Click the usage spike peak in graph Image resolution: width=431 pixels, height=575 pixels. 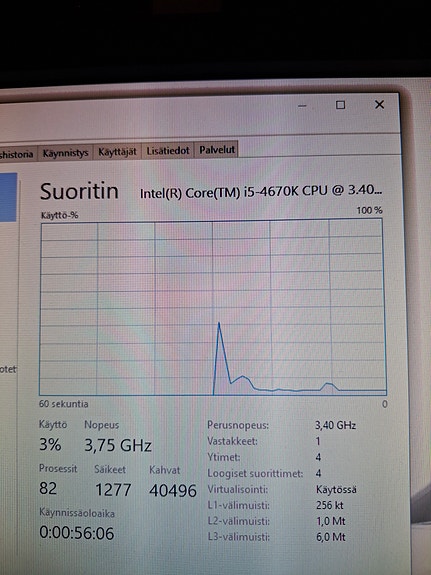point(219,323)
